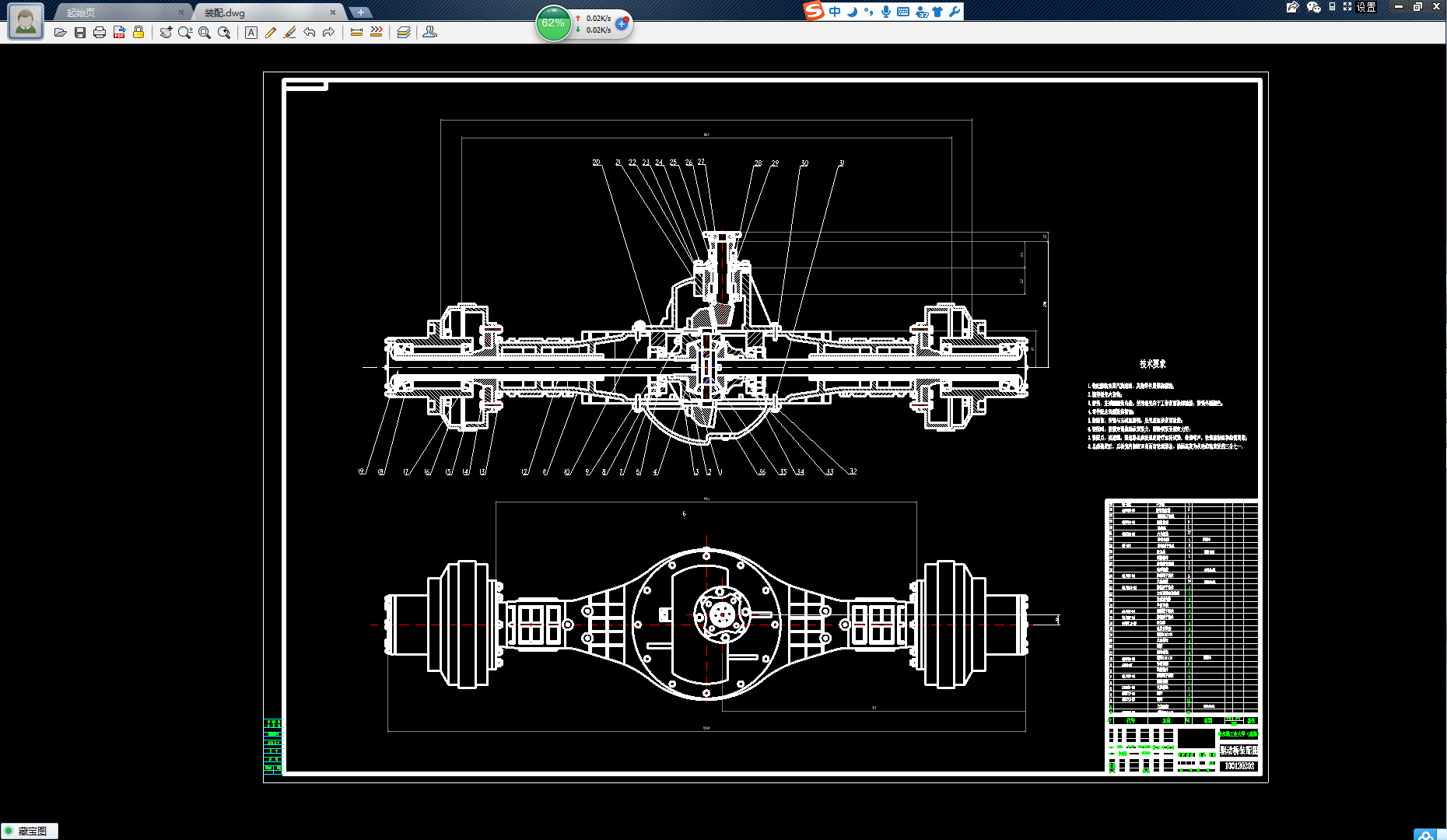Open the Sogou user account icon

(922, 12)
